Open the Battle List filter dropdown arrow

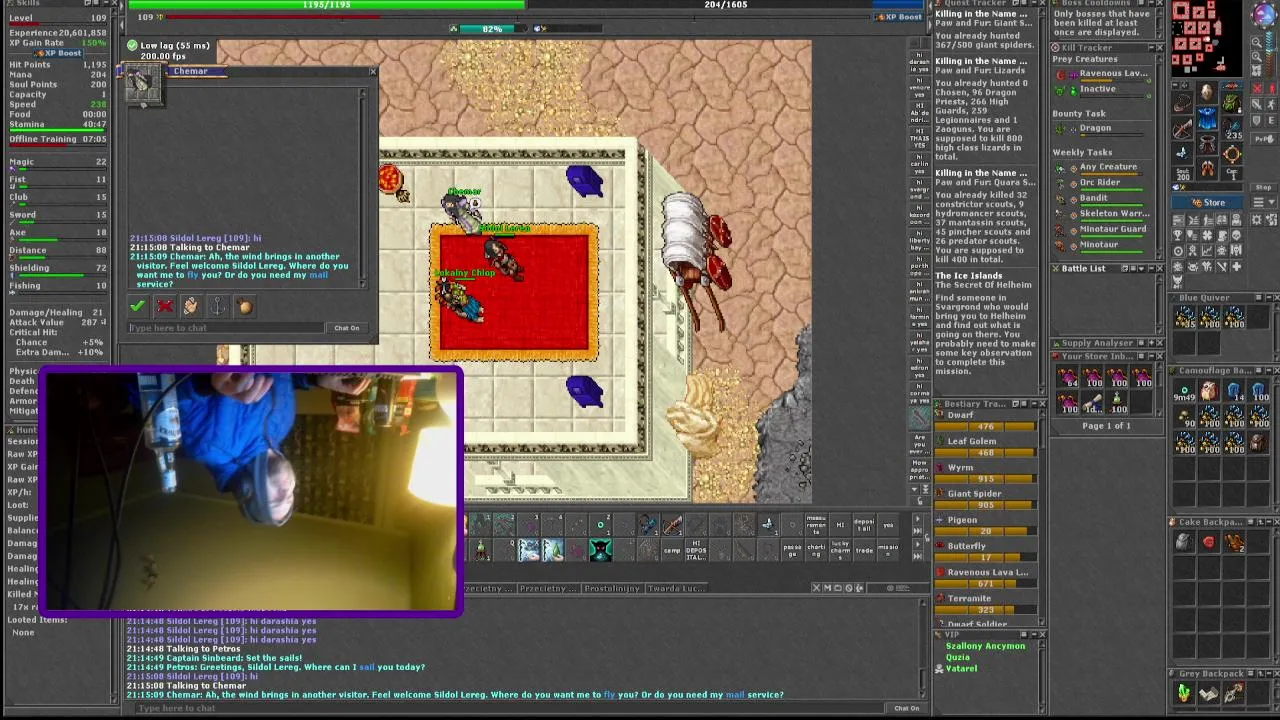1142,269
